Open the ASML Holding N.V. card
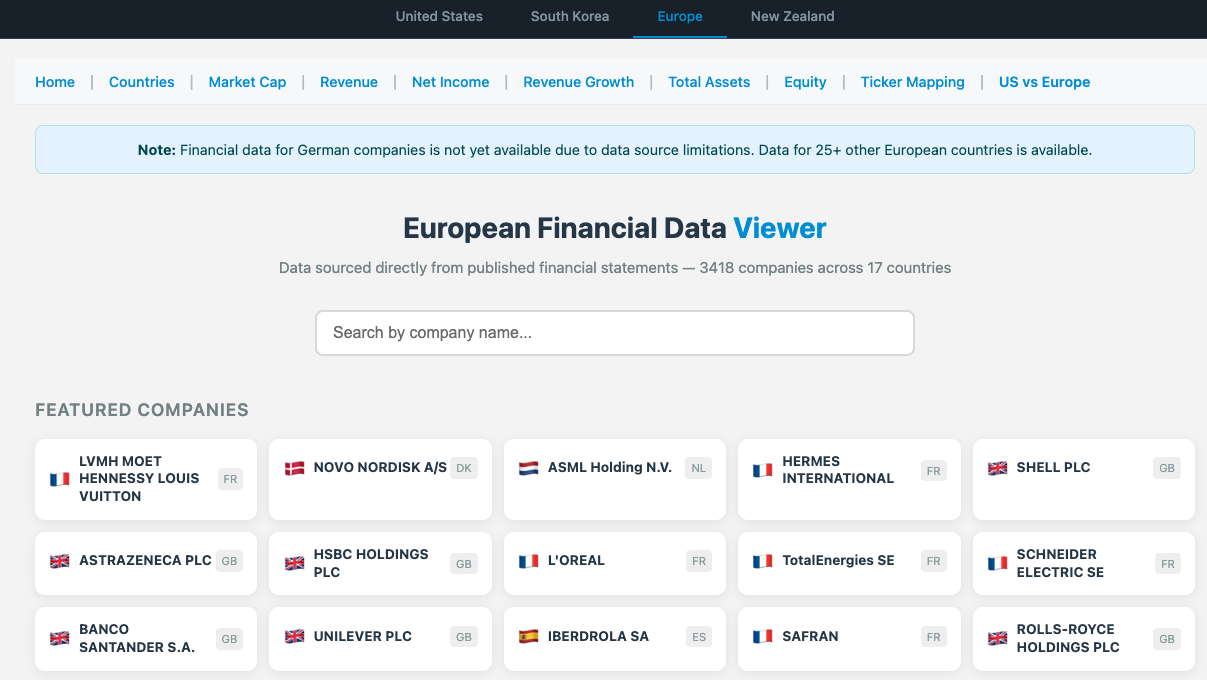 click(615, 479)
